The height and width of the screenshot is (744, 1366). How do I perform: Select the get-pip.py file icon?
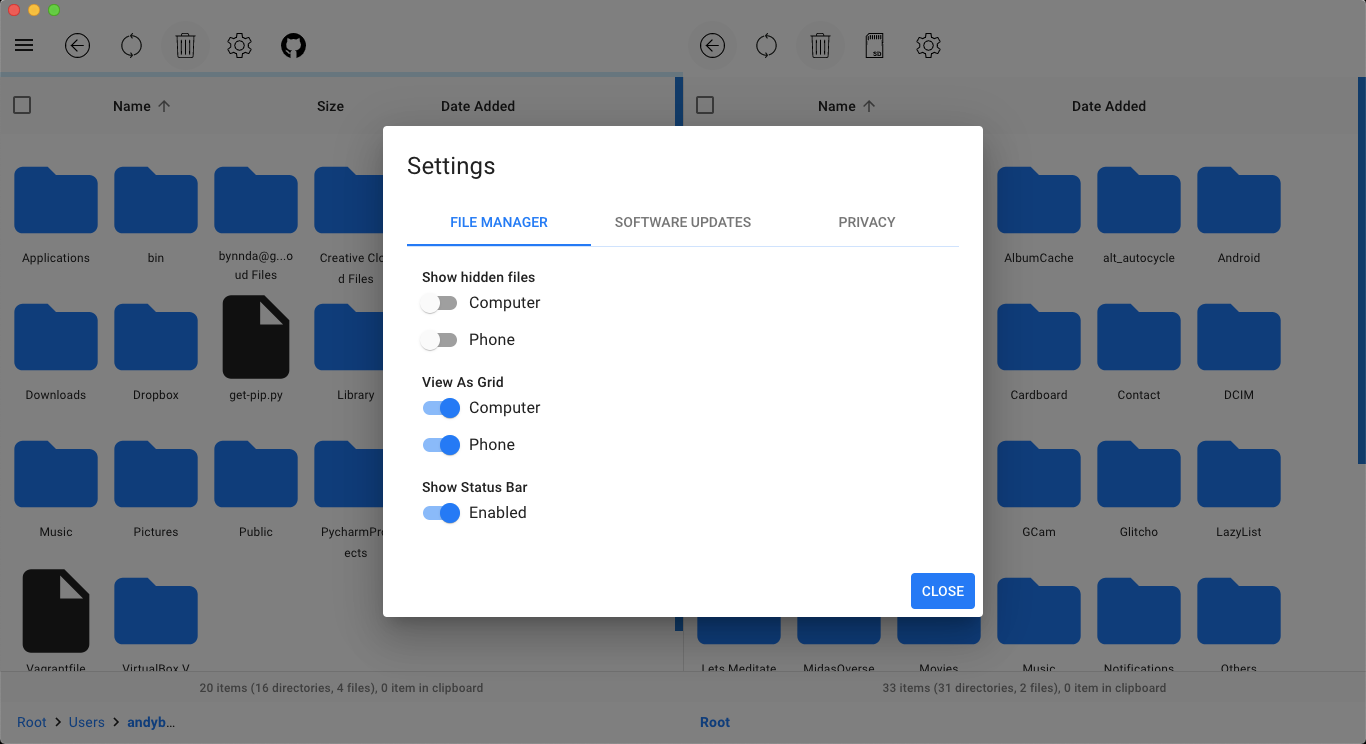point(256,337)
